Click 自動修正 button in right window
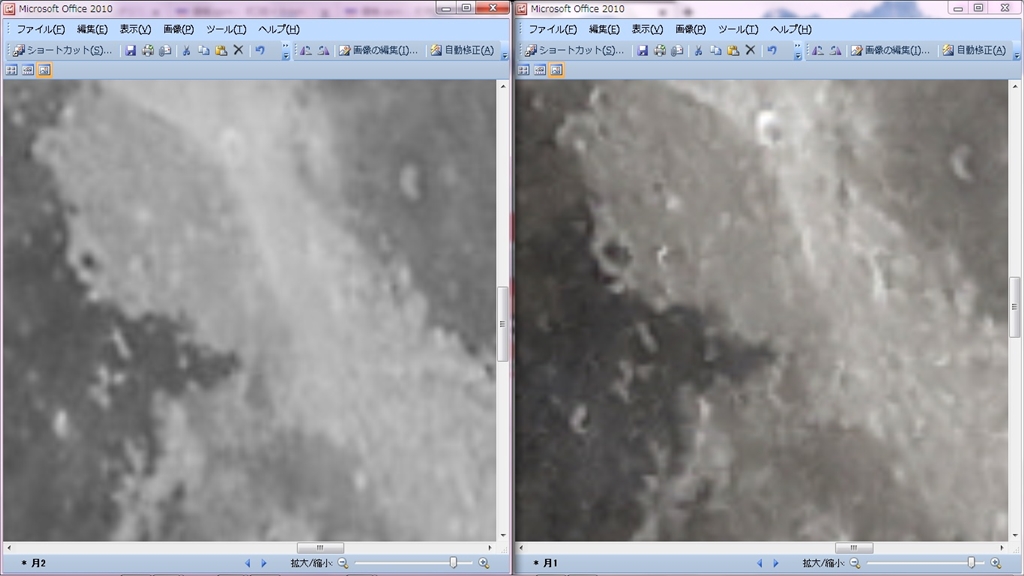The image size is (1024, 576). click(974, 50)
